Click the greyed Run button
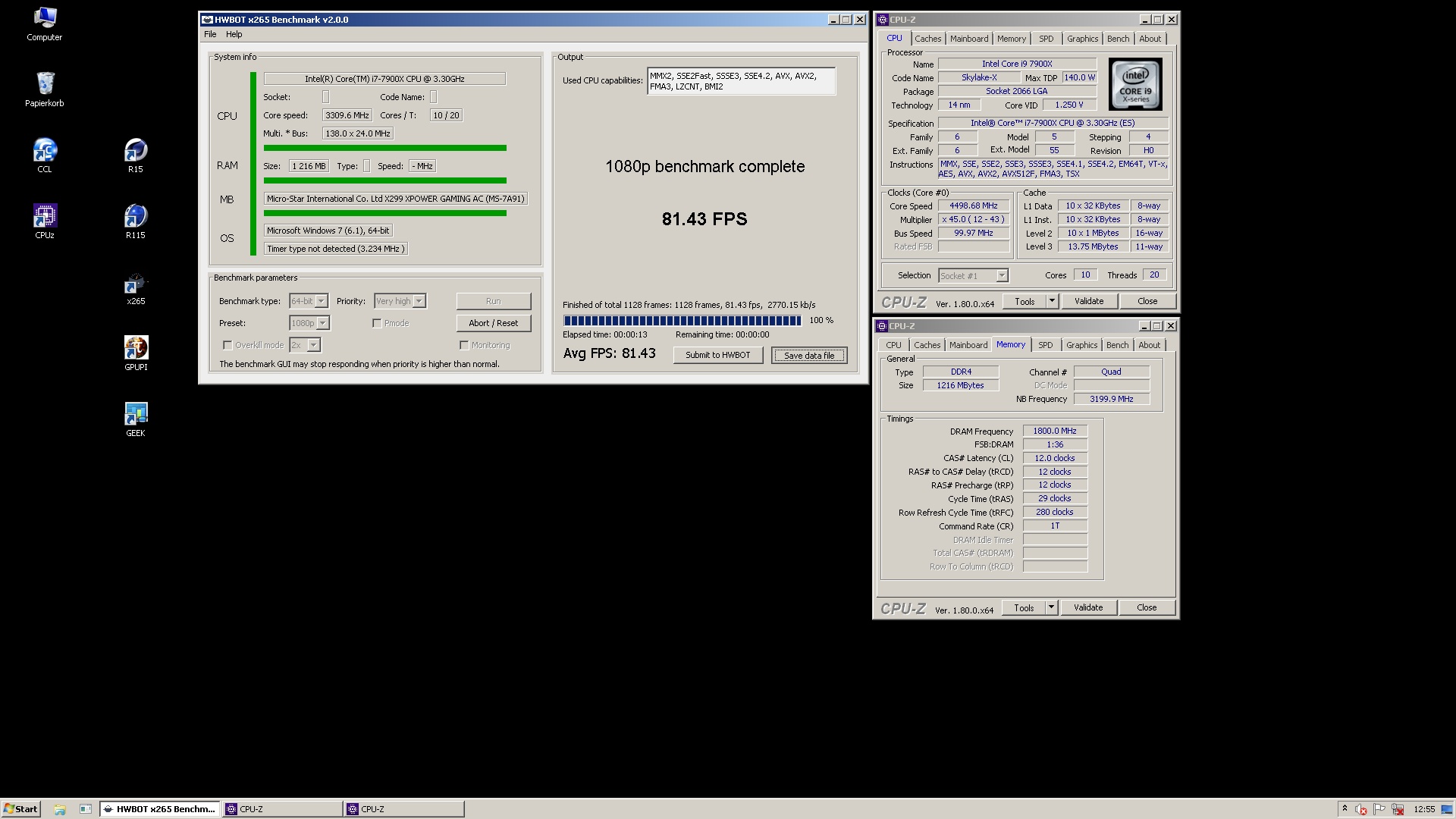Screen dimensions: 1456x819 click(494, 301)
